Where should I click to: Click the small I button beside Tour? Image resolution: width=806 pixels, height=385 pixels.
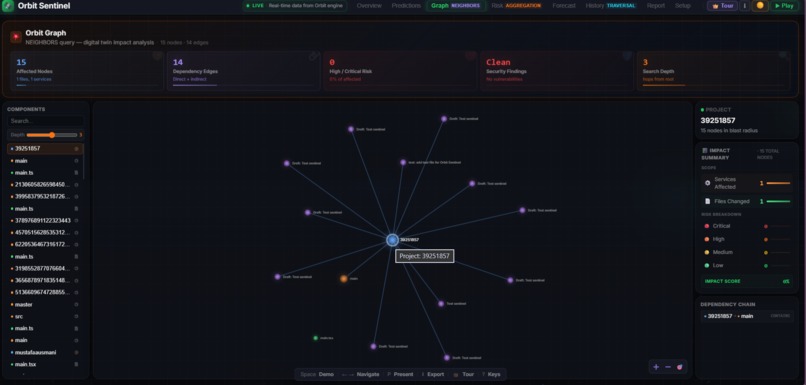coord(744,6)
